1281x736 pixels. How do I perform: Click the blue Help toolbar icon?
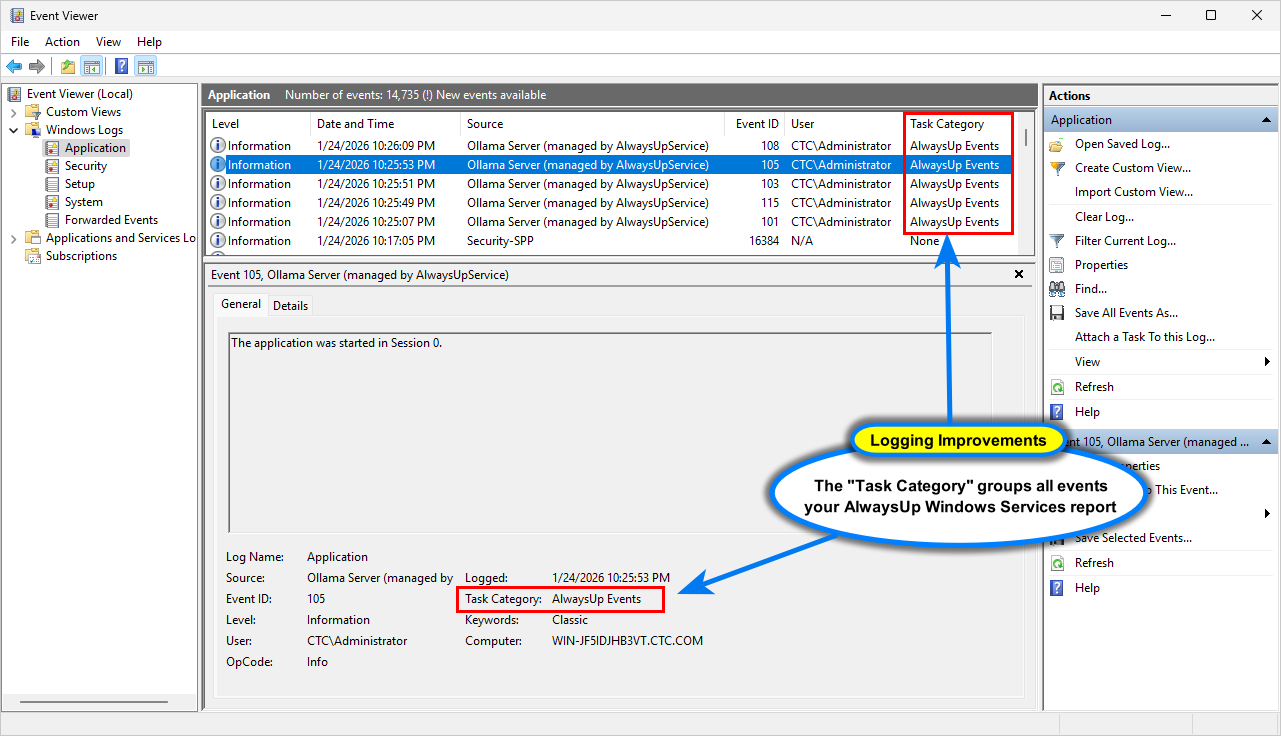click(x=121, y=66)
